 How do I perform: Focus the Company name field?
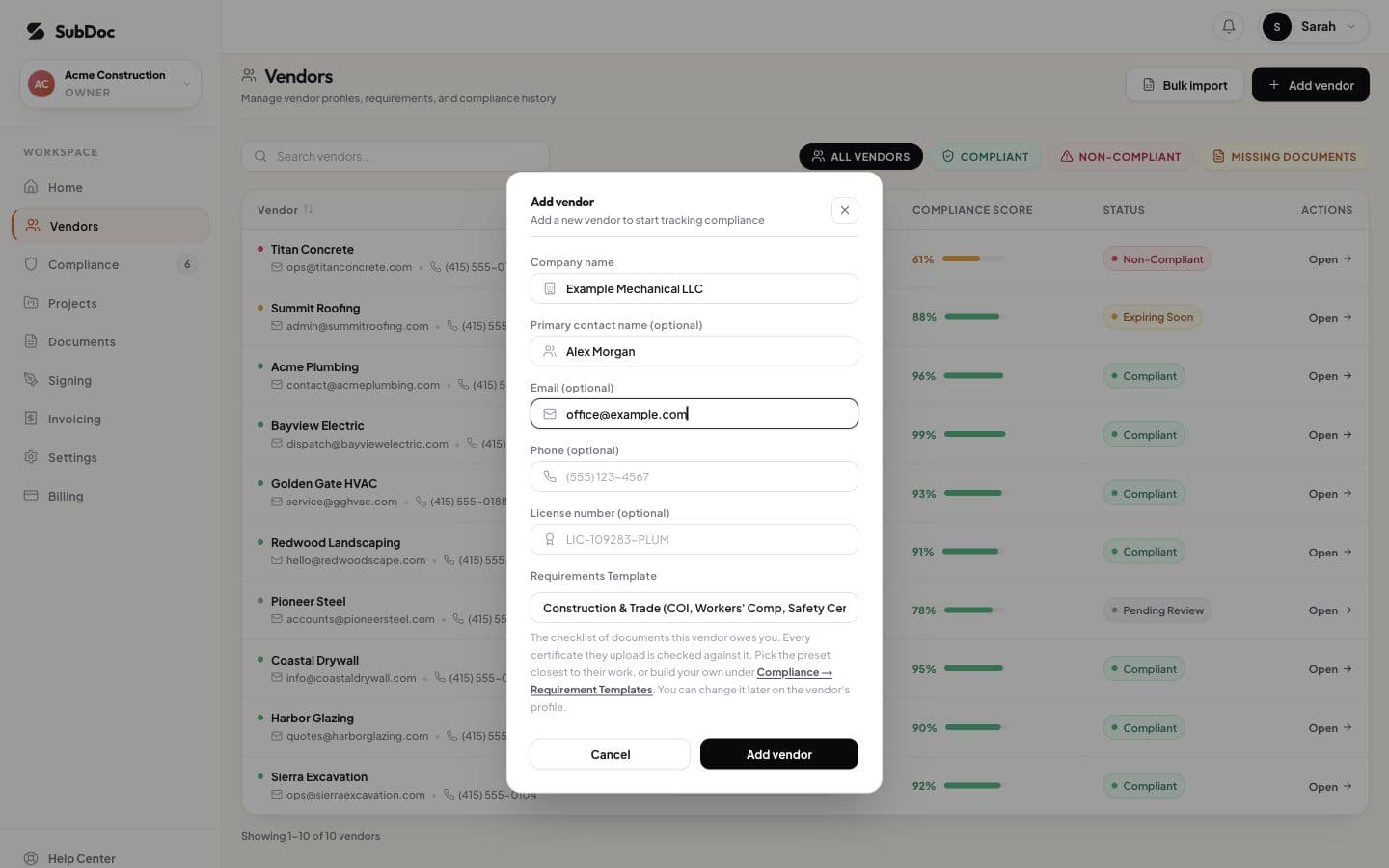(694, 288)
